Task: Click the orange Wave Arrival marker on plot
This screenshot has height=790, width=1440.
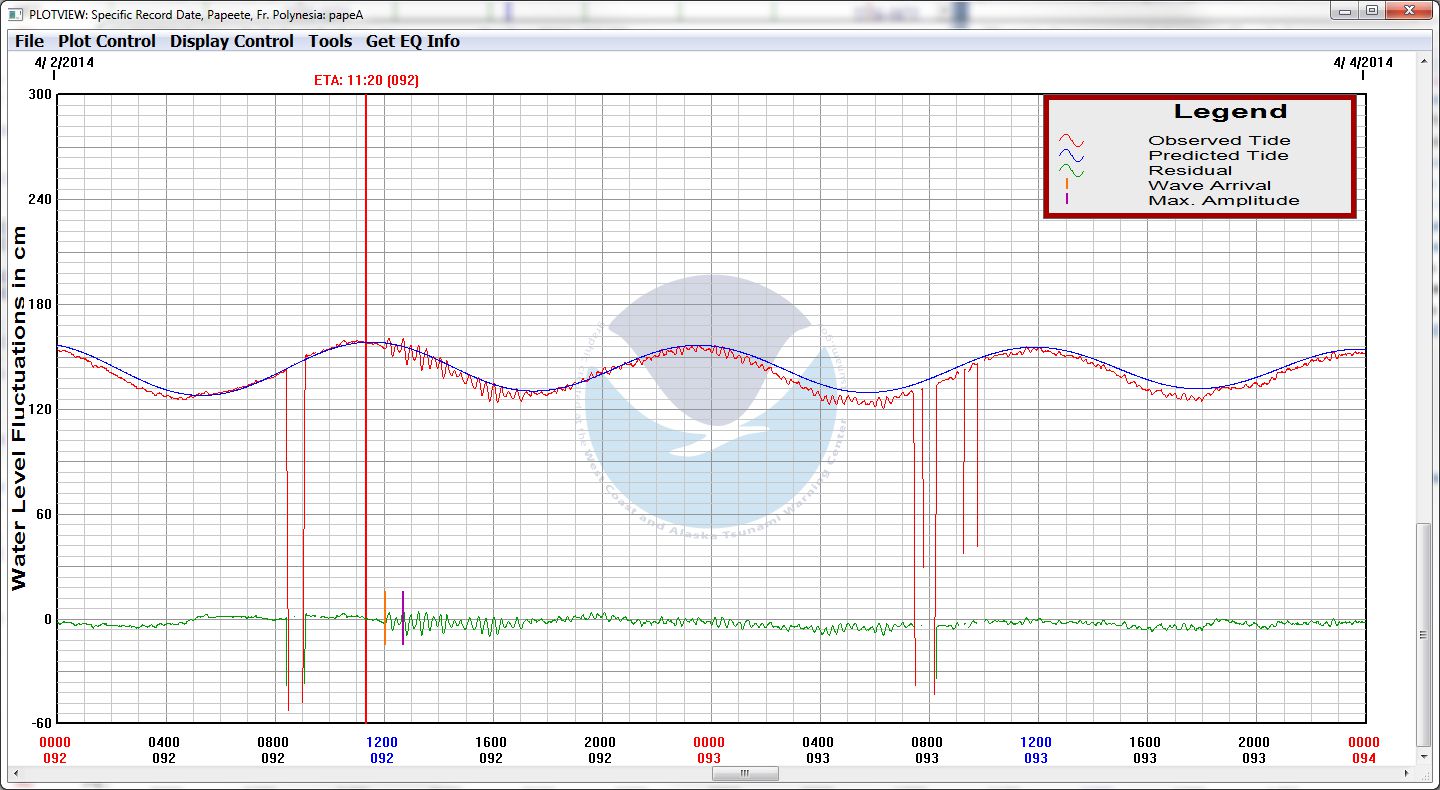Action: coord(385,617)
